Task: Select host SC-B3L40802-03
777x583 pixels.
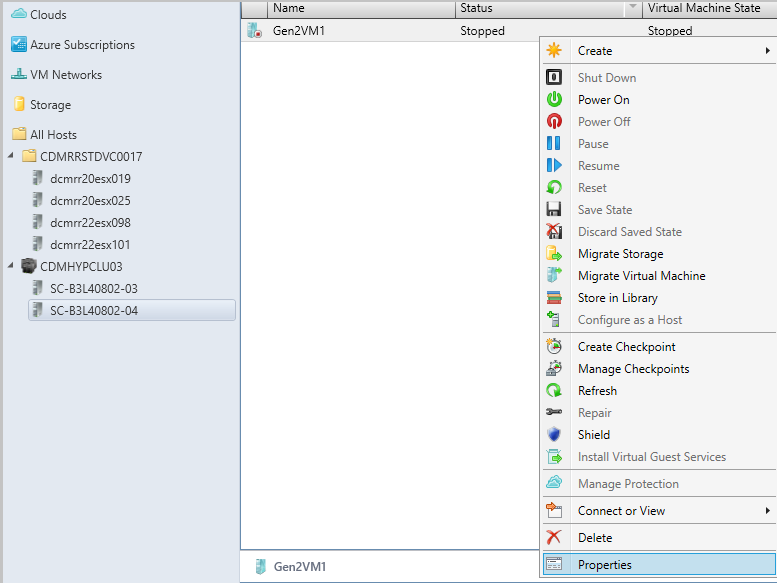Action: click(x=94, y=288)
